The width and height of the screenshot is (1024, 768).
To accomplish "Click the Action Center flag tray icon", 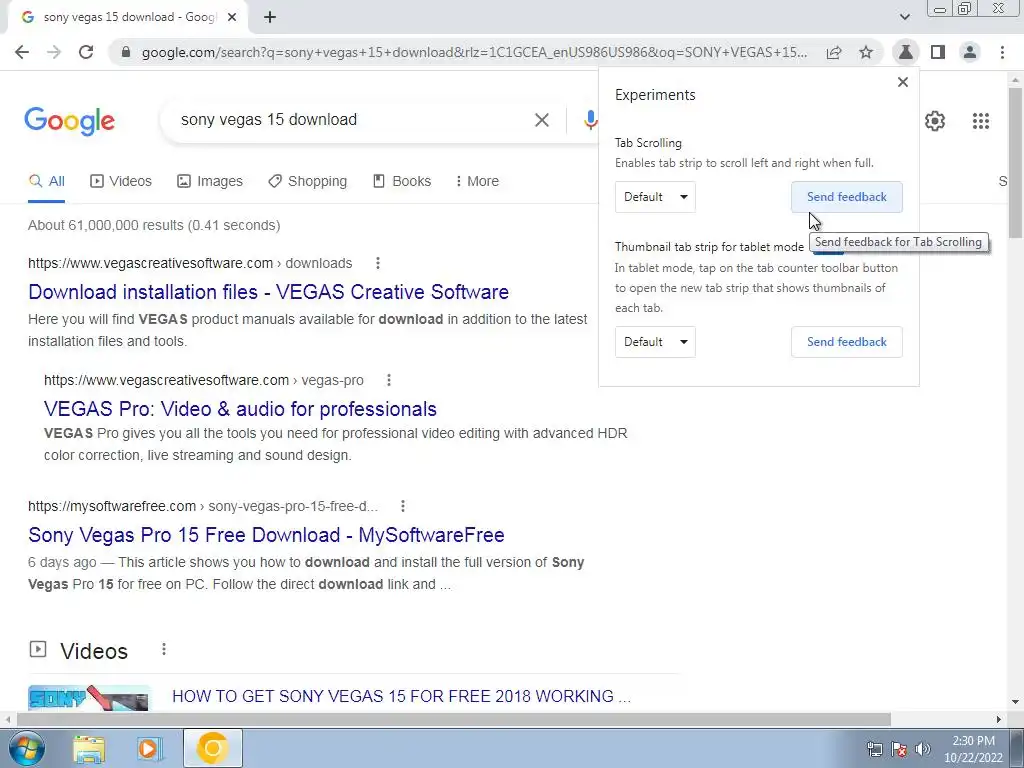I will (899, 749).
